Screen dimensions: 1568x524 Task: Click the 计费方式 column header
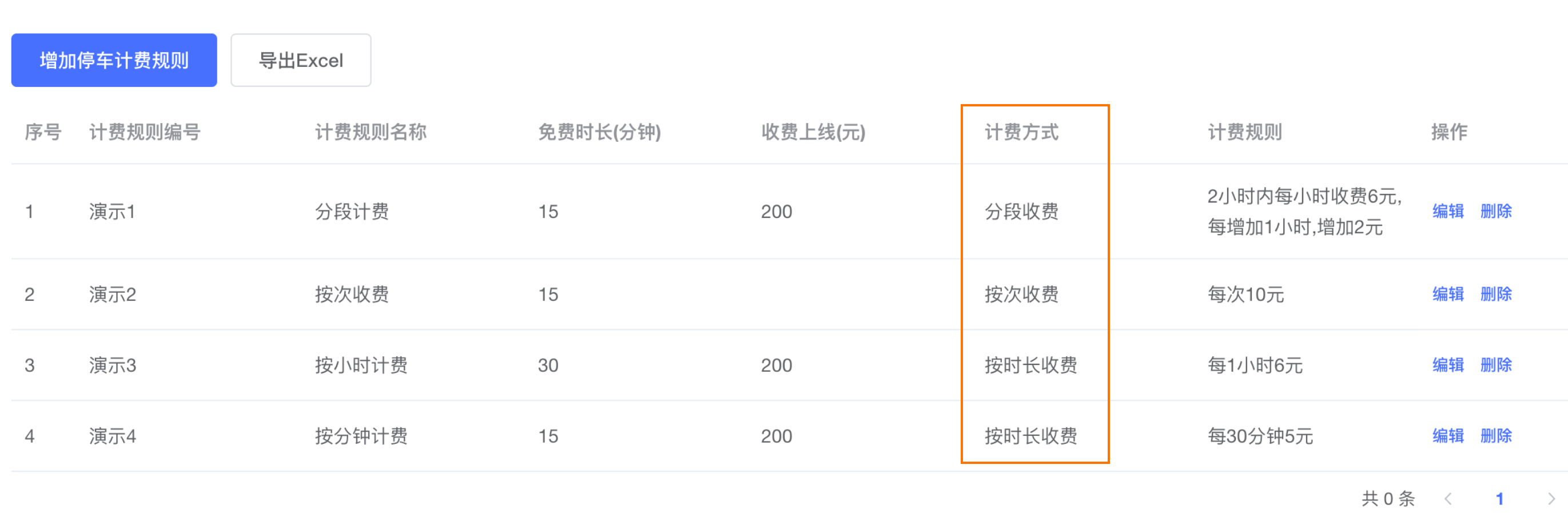tap(1021, 132)
